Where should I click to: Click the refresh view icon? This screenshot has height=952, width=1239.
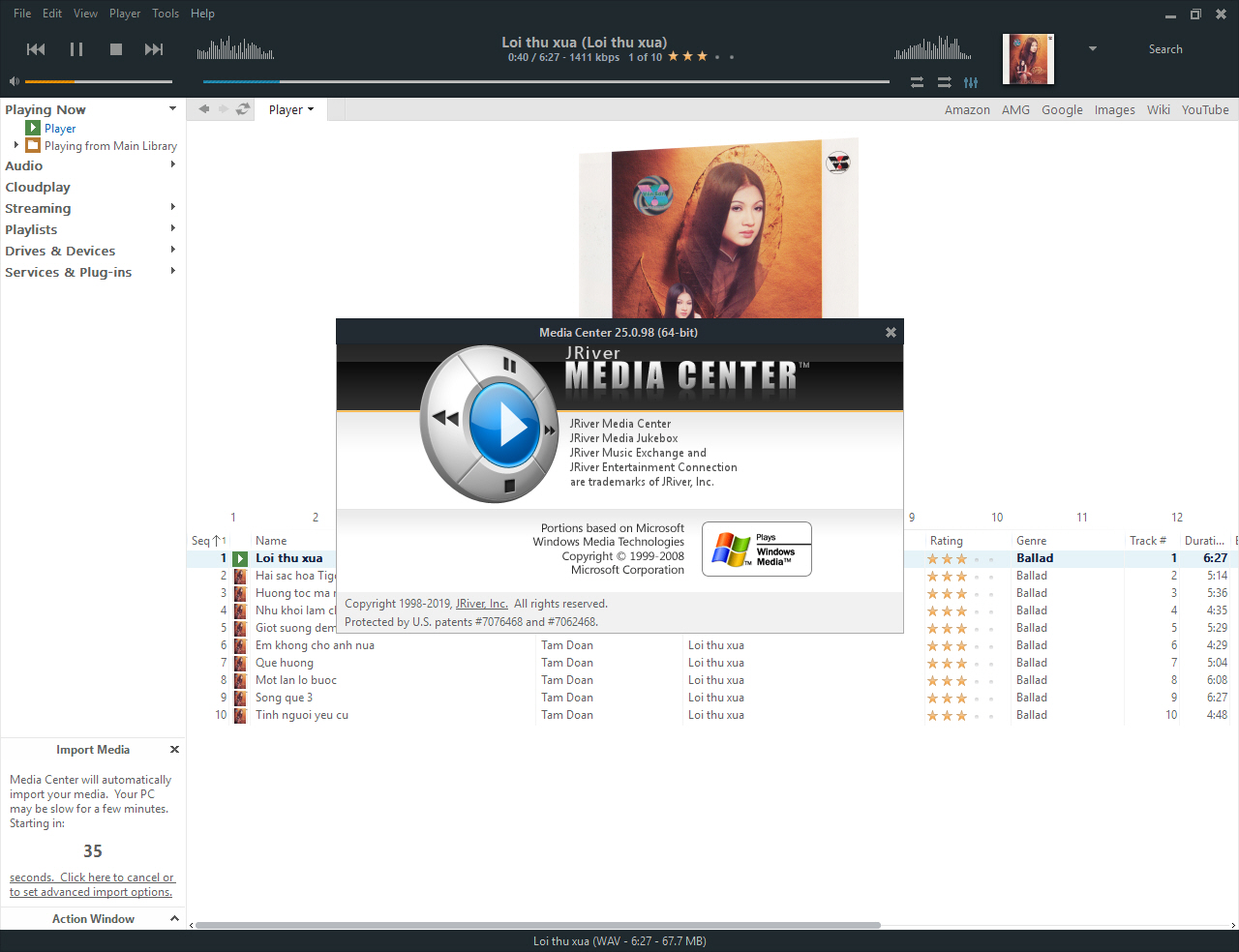[243, 109]
